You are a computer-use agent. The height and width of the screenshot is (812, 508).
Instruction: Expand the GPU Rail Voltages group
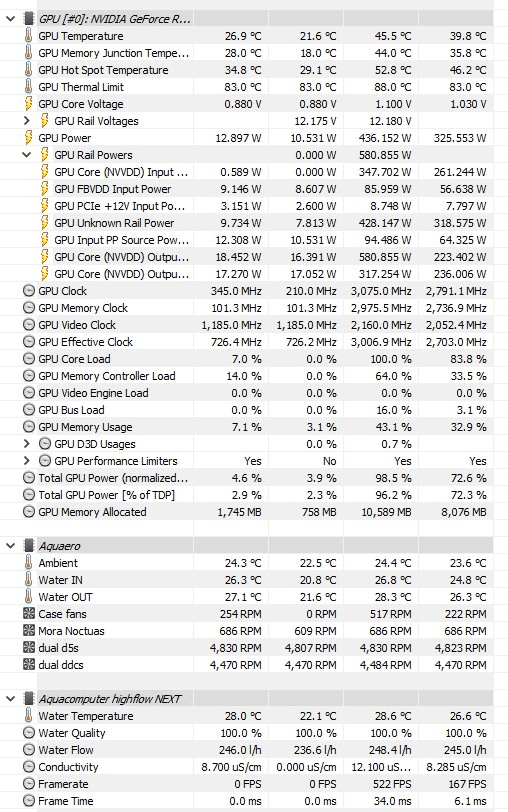[27, 121]
